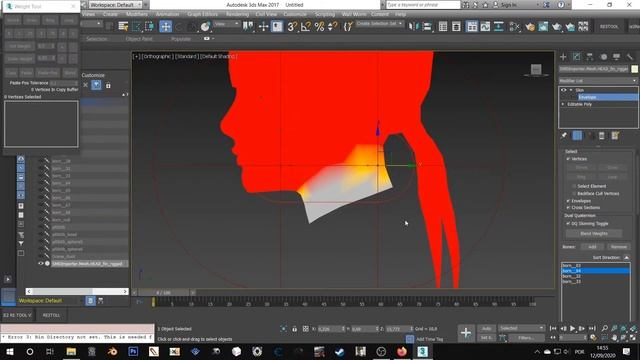640x360 pixels.
Task: Open Create Selection Set dropdown
Action: (x=380, y=24)
